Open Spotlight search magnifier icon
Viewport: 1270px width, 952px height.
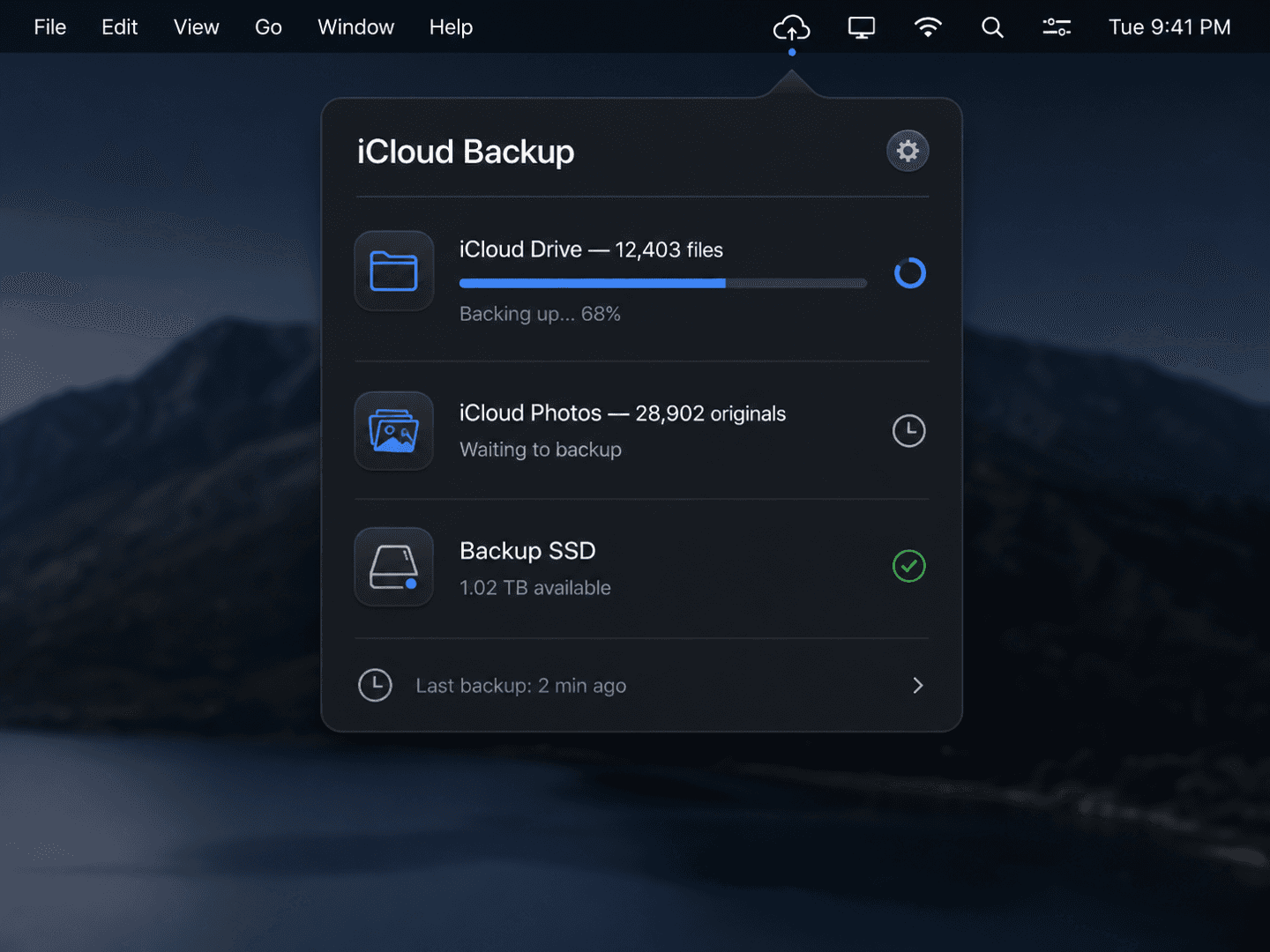(x=992, y=28)
